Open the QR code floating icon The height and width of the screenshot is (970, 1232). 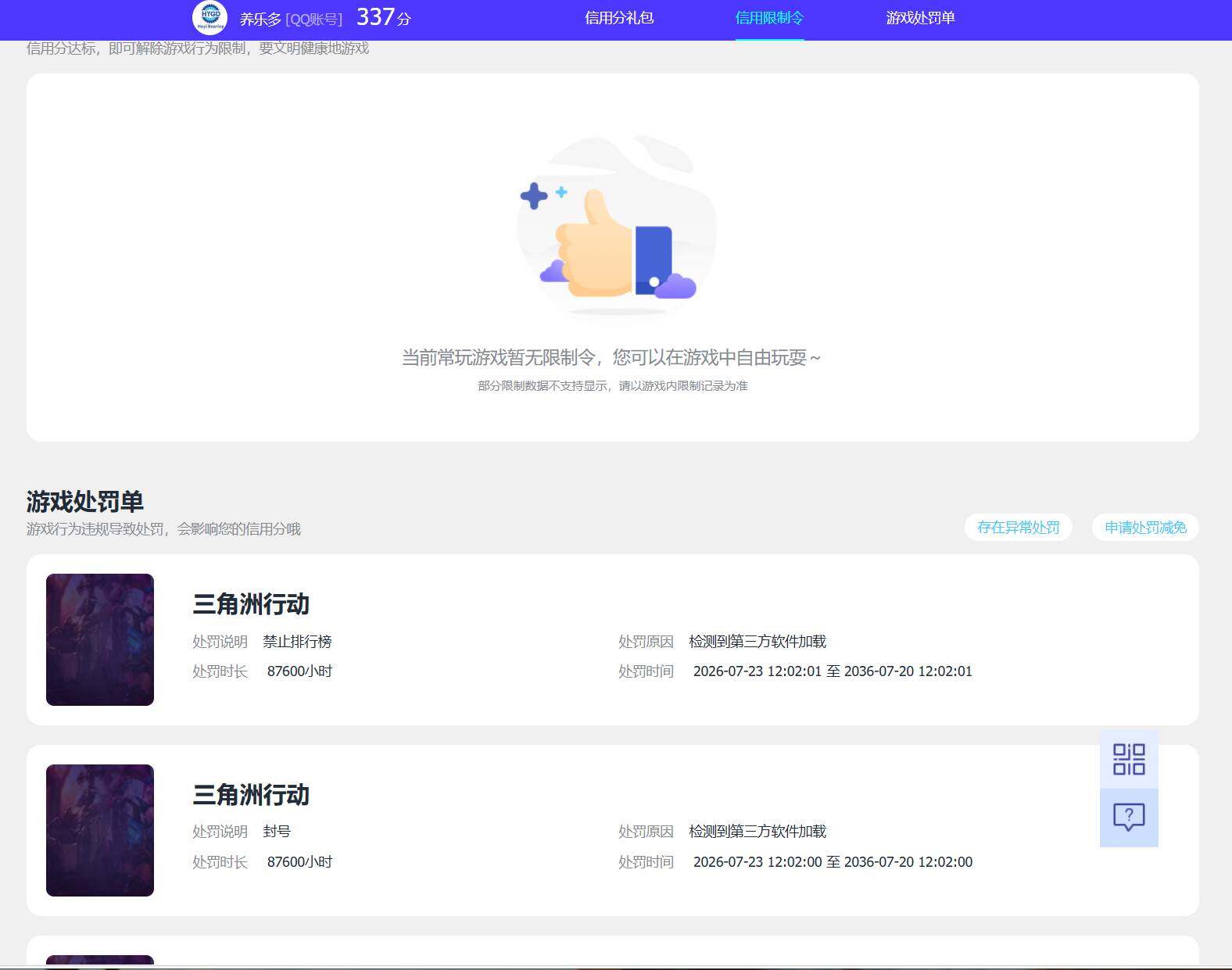point(1129,759)
